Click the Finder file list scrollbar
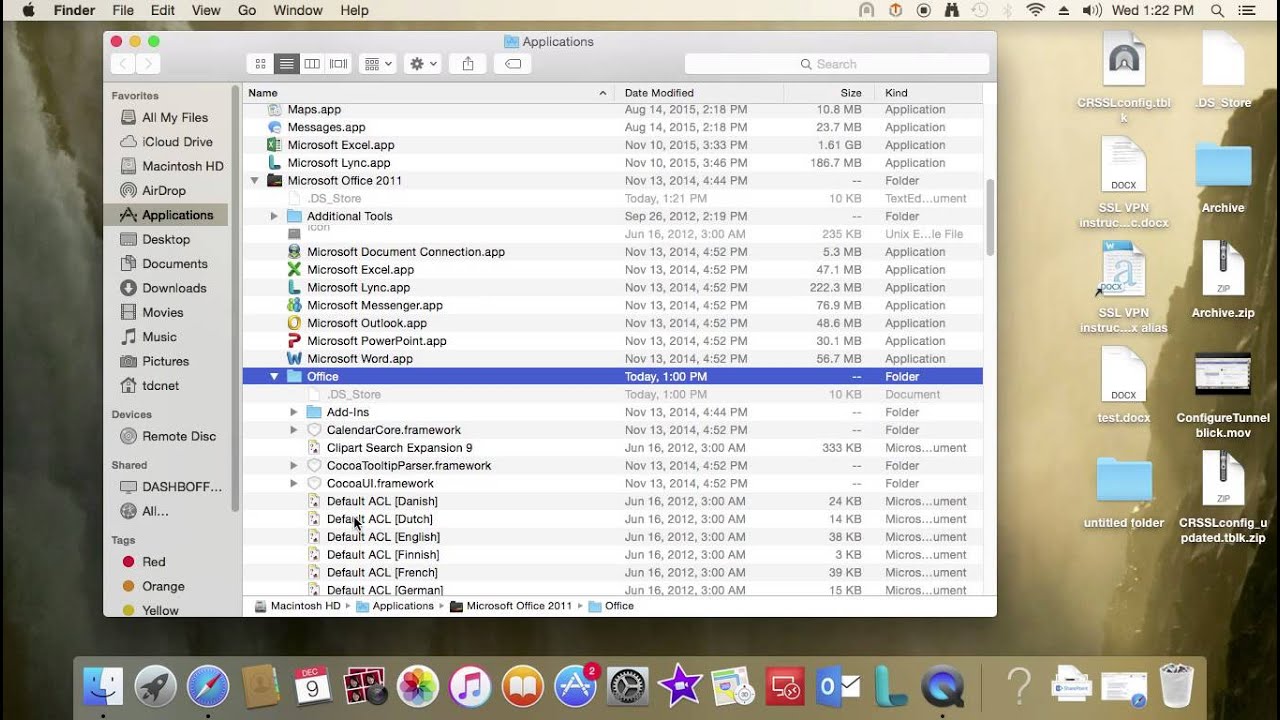This screenshot has height=720, width=1280. click(990, 218)
